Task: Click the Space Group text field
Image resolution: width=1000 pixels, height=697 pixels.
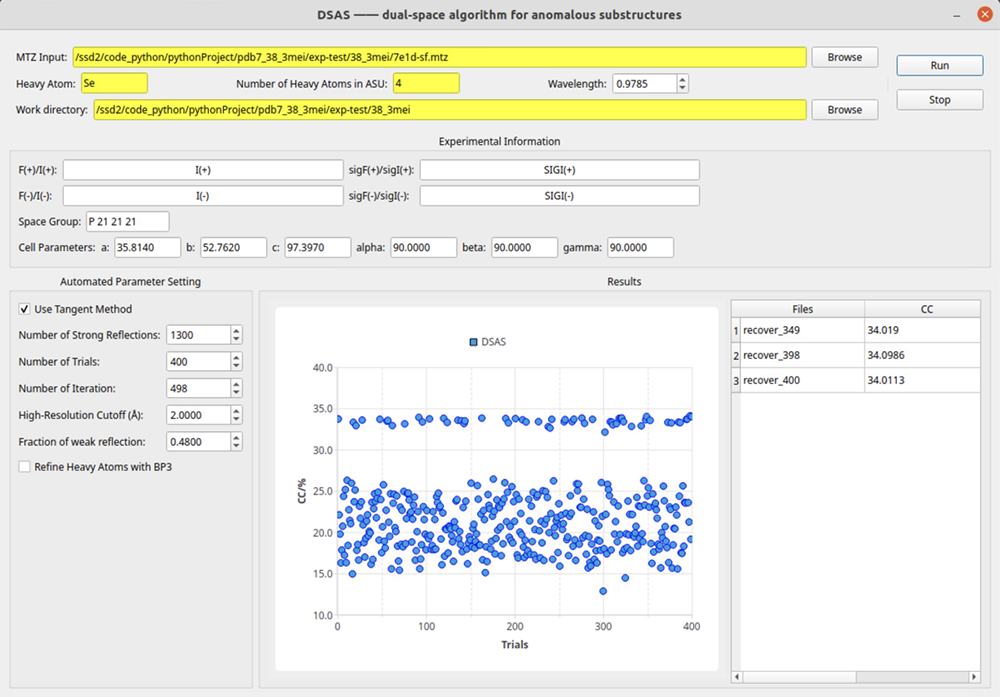Action: pyautogui.click(x=128, y=221)
